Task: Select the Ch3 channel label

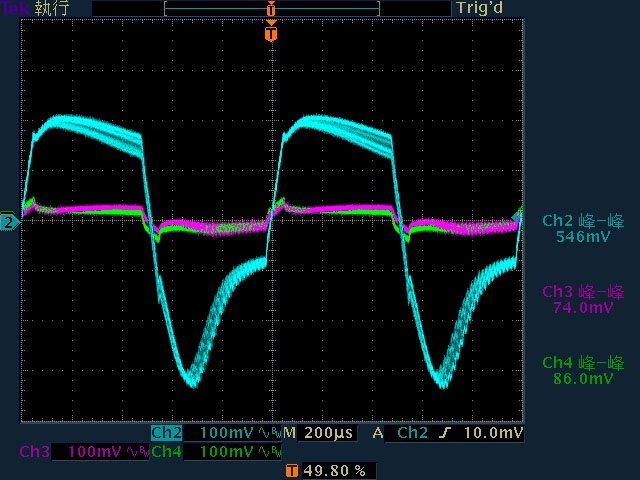Action: pyautogui.click(x=34, y=452)
